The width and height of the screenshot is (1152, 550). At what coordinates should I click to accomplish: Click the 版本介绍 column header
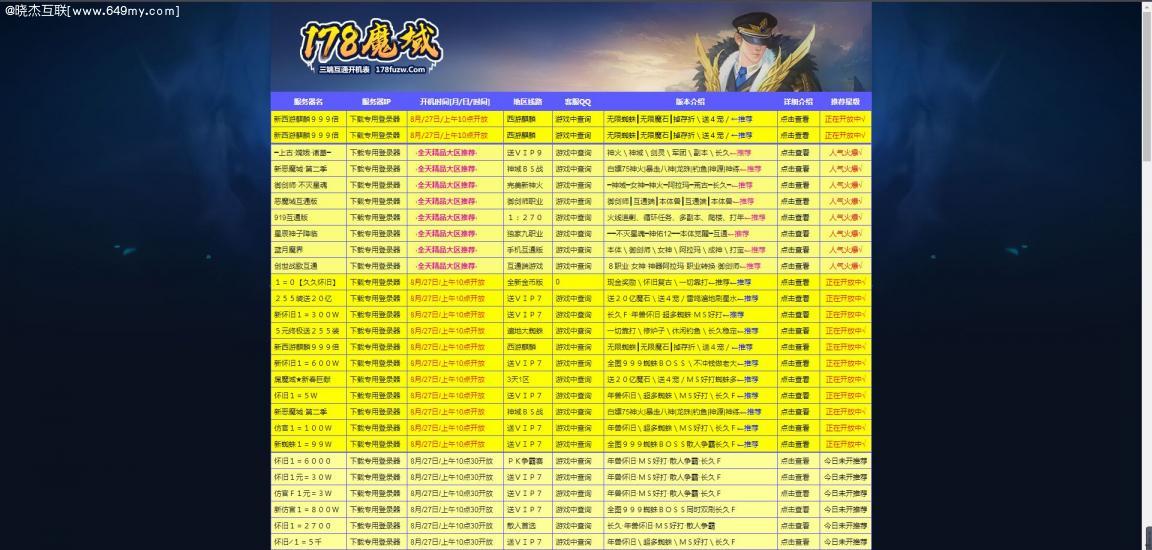[x=690, y=102]
